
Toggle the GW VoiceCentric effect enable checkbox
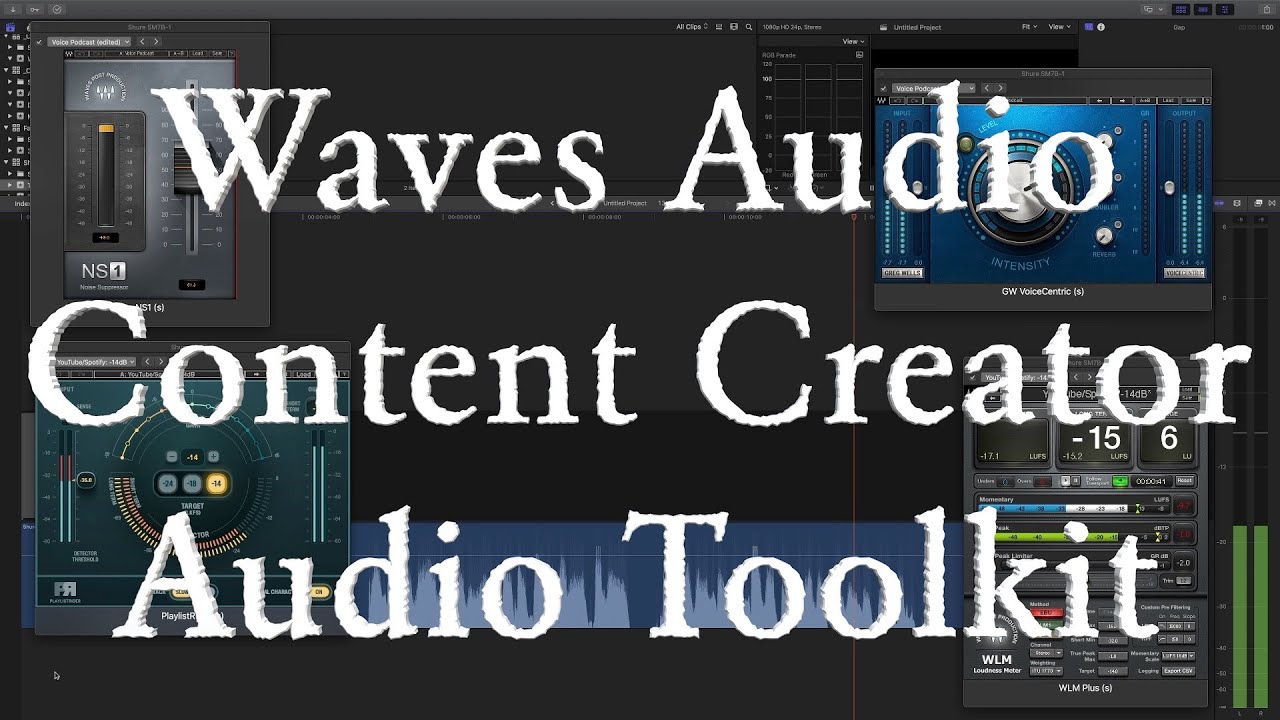click(x=884, y=88)
